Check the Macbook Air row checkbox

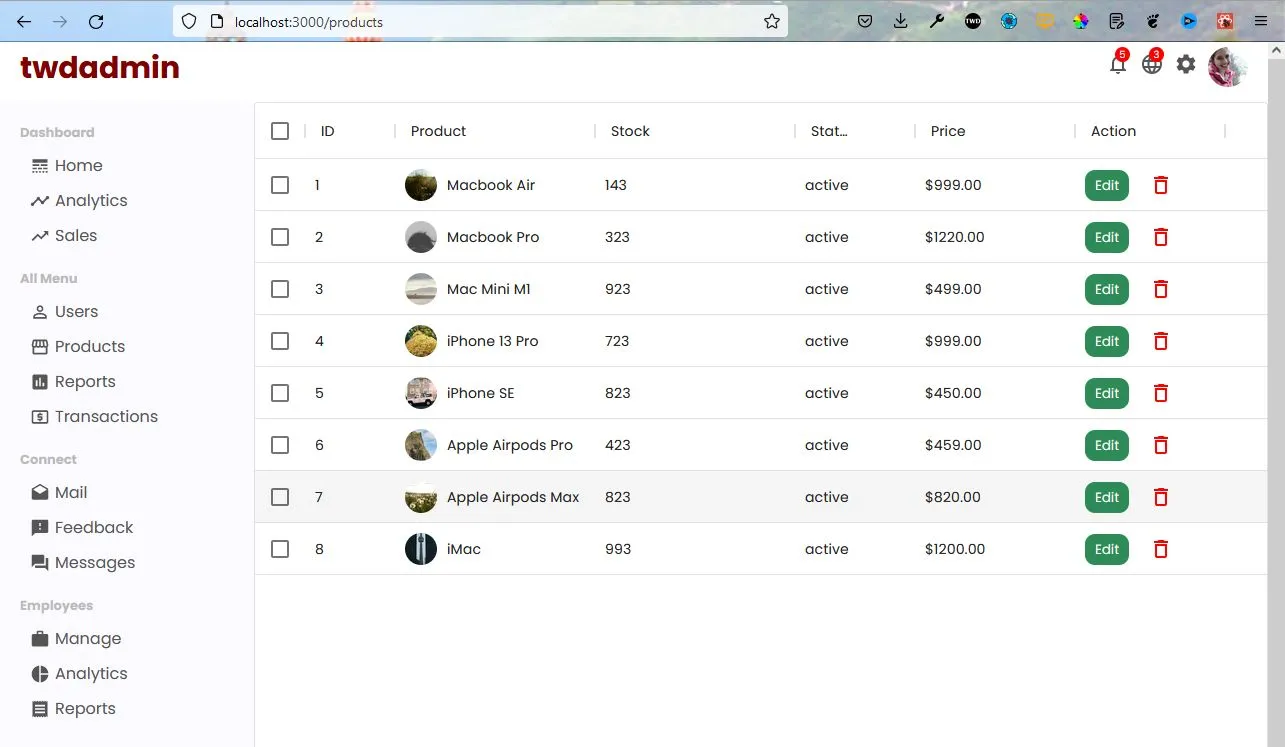pyautogui.click(x=280, y=185)
